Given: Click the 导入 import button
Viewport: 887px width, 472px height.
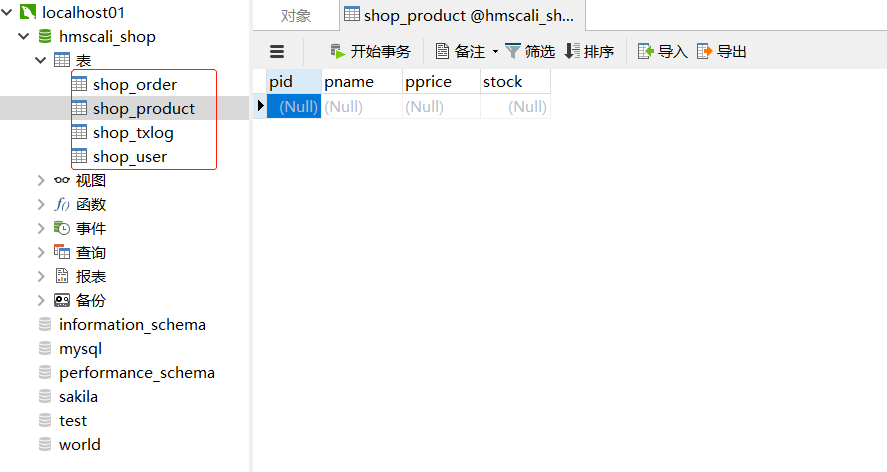Looking at the screenshot, I should pyautogui.click(x=662, y=52).
